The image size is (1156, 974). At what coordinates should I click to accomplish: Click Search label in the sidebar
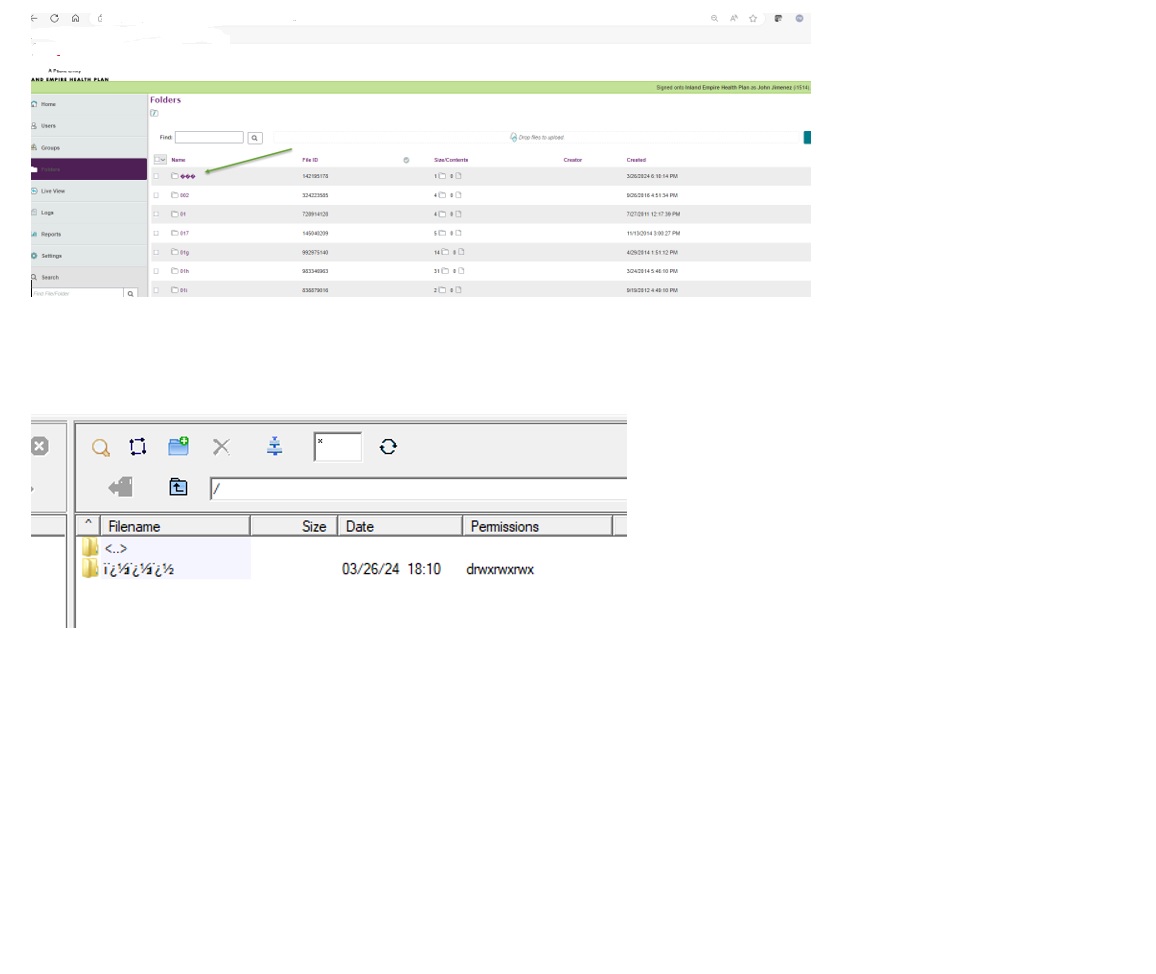(49, 277)
